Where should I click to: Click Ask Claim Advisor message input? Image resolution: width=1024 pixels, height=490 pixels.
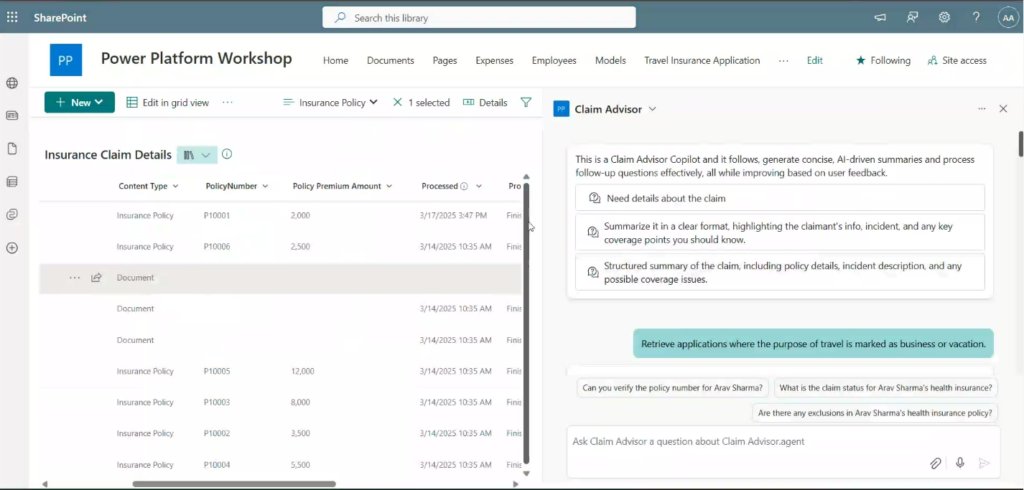[783, 442]
